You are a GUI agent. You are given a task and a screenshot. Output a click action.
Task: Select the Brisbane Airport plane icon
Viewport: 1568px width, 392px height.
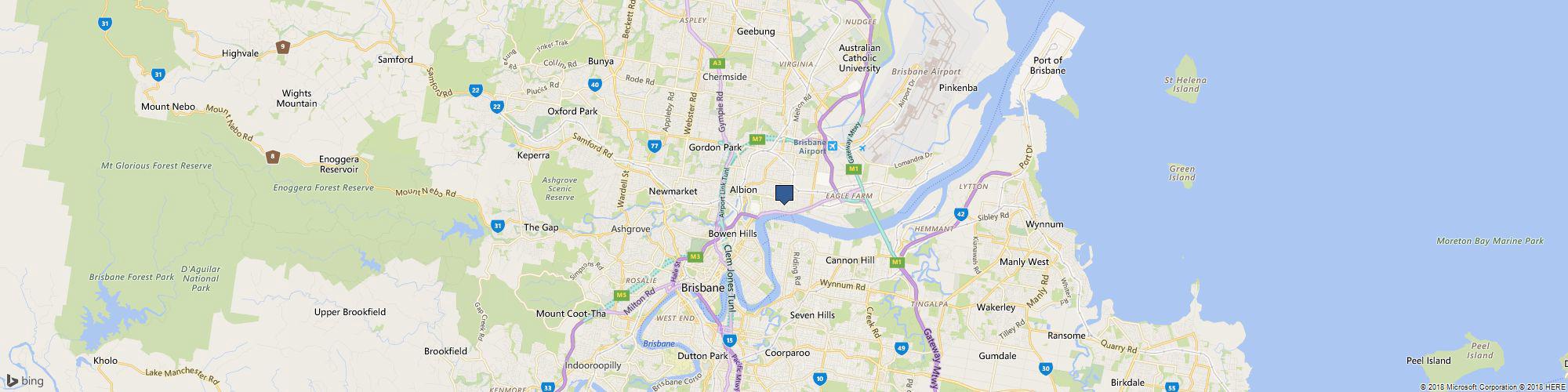pyautogui.click(x=833, y=146)
